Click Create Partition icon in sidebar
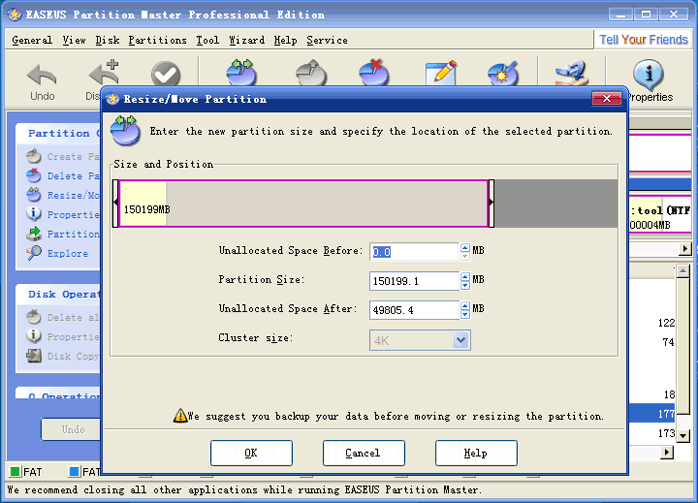 (x=34, y=157)
